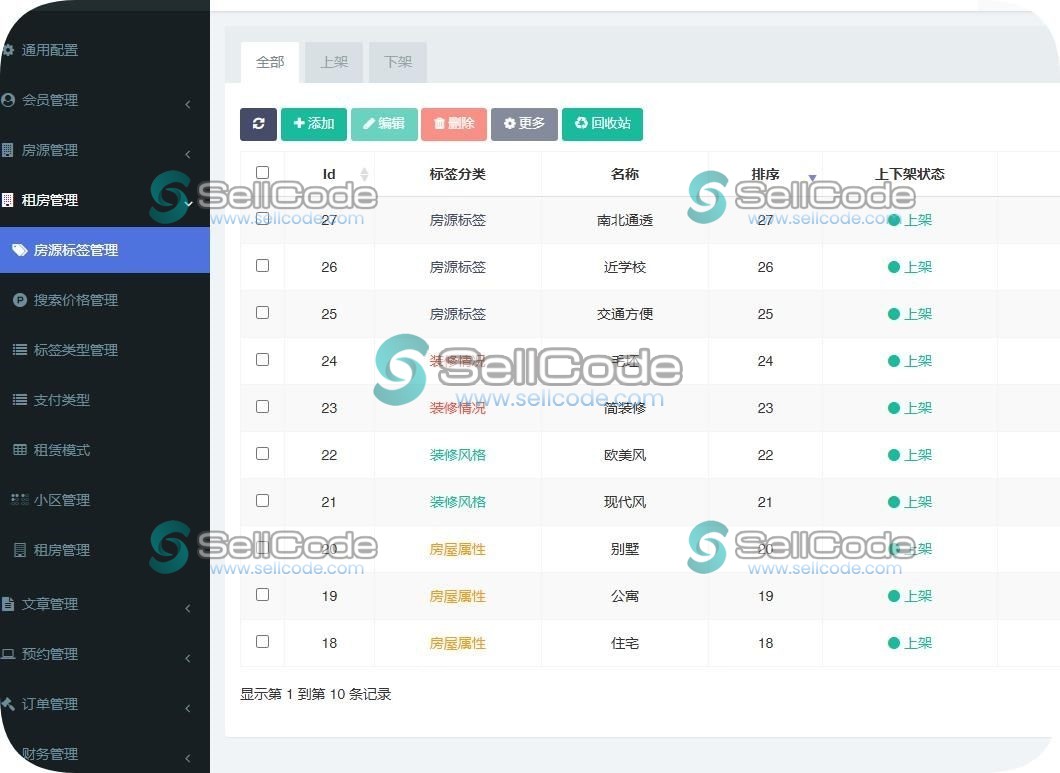Check the row checkbox for Id 18 住宅
This screenshot has width=1060, height=773.
[262, 641]
